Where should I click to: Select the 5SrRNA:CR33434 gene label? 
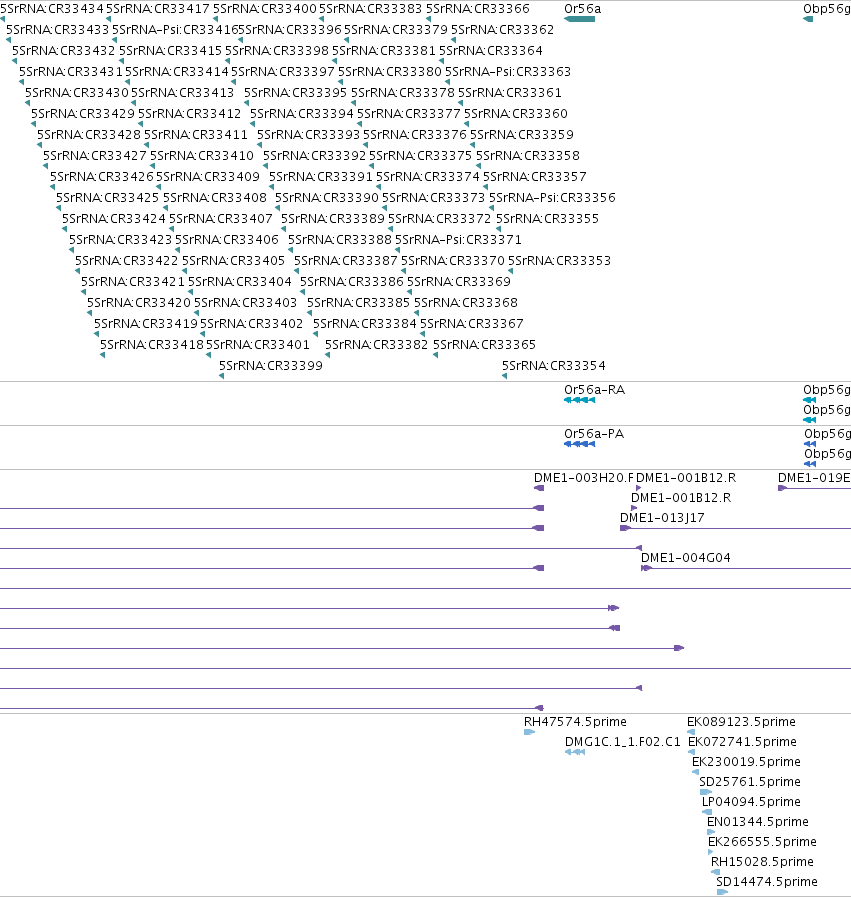(x=52, y=9)
